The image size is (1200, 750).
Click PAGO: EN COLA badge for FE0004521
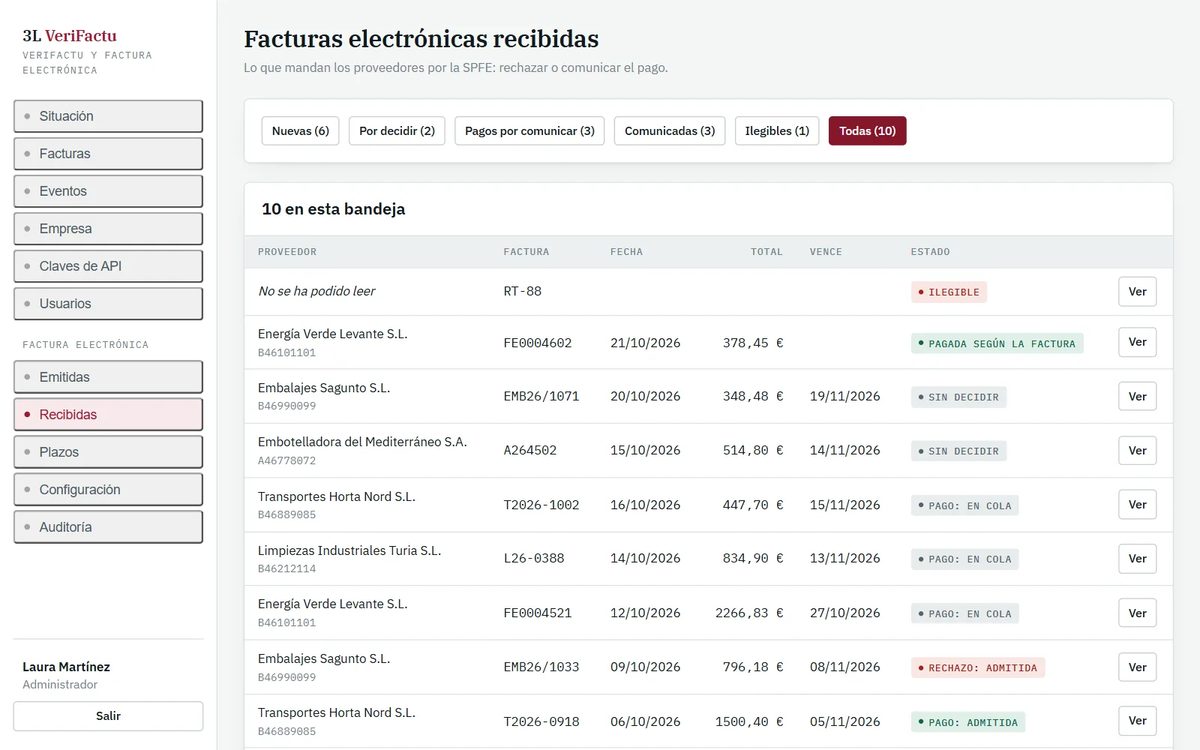(965, 613)
